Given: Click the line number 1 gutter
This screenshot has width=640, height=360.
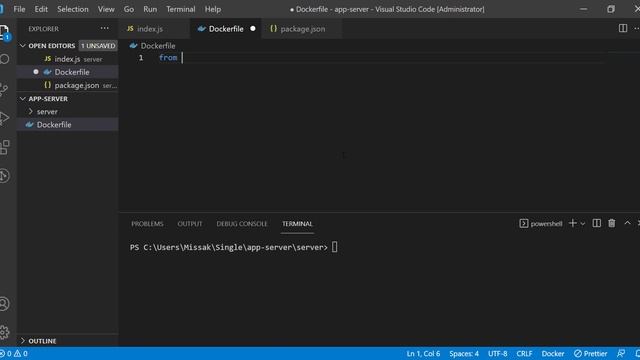Looking at the screenshot, I should click(x=141, y=58).
